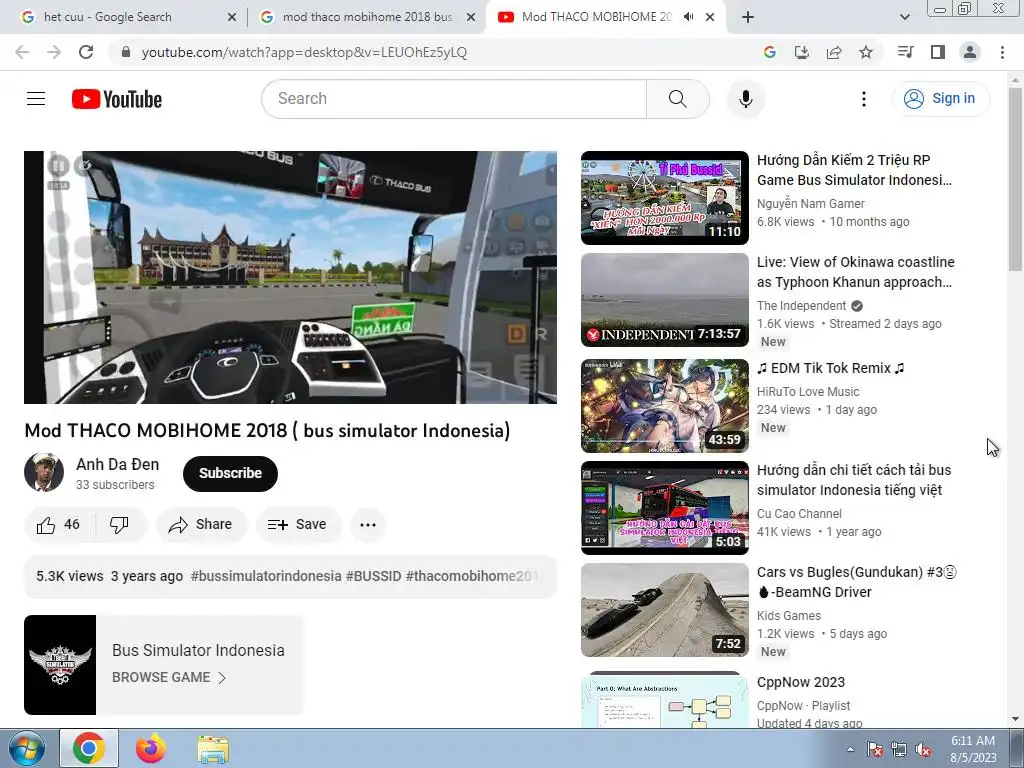The height and width of the screenshot is (768, 1024).
Task: Click the search magnifier button
Action: [677, 99]
